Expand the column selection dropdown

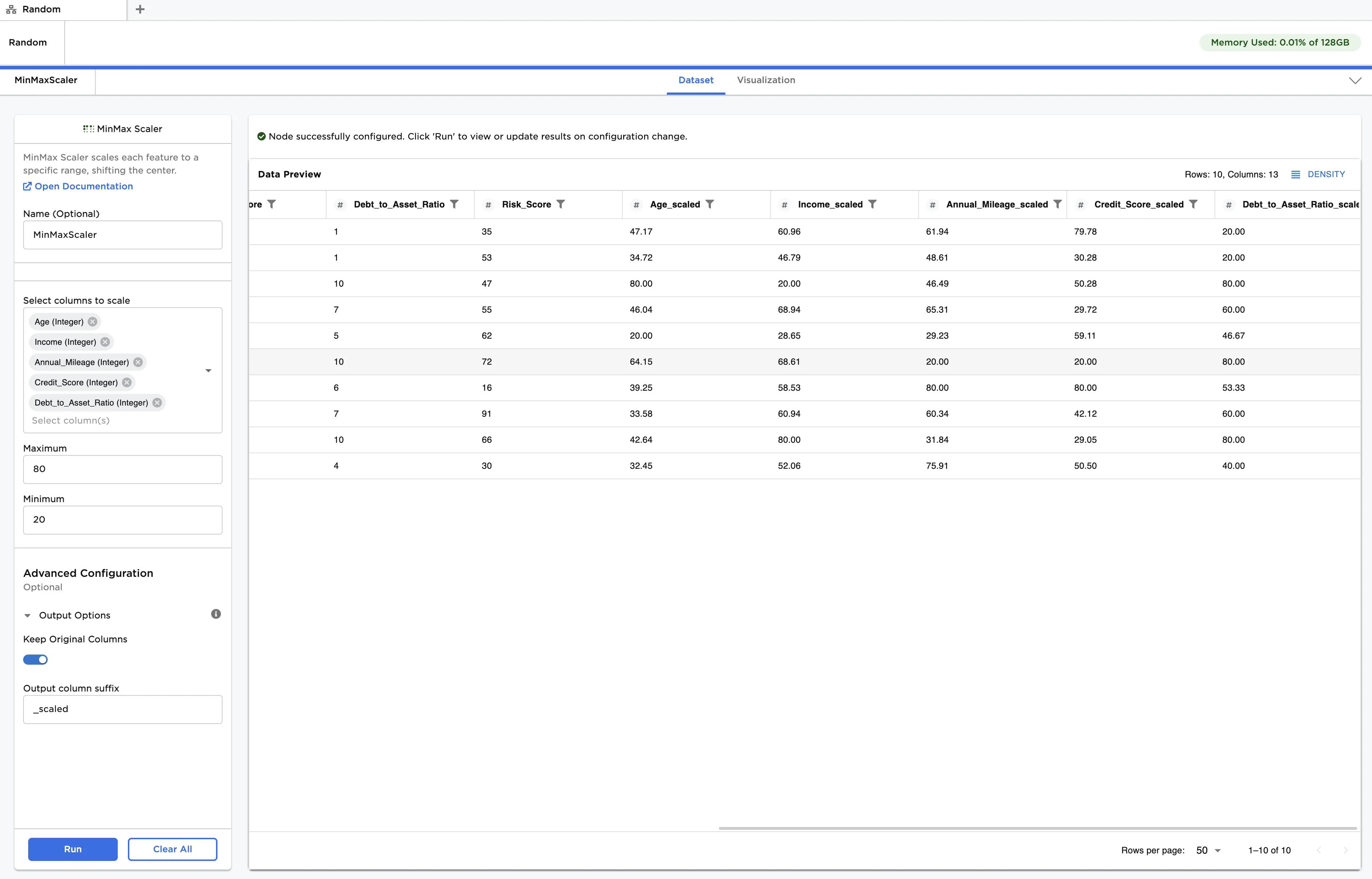click(208, 370)
